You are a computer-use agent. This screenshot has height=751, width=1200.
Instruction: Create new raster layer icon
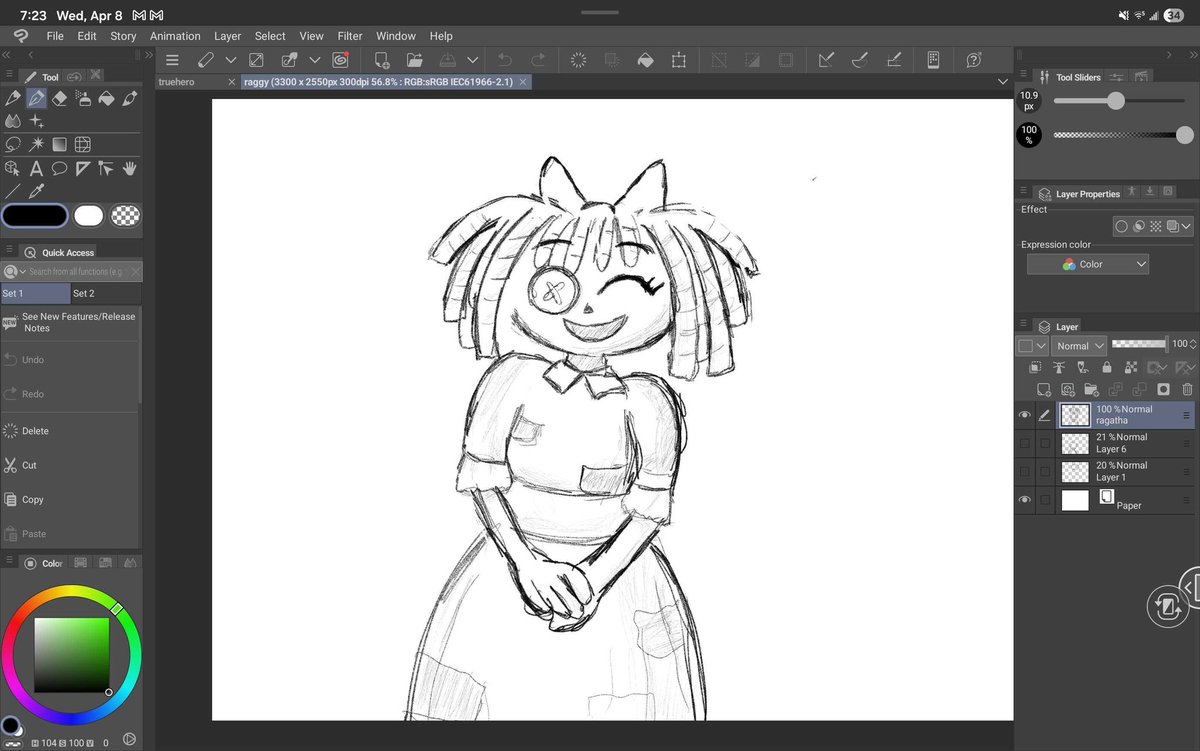[1044, 389]
